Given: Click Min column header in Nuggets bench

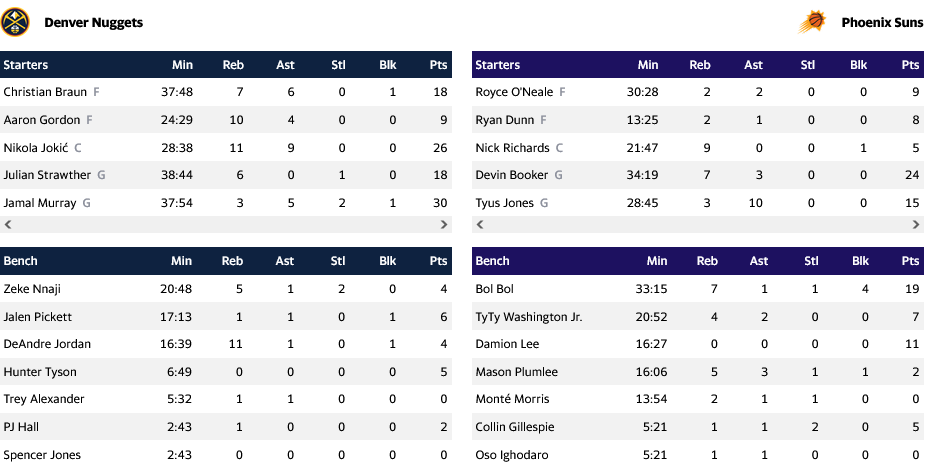Looking at the screenshot, I should (181, 261).
